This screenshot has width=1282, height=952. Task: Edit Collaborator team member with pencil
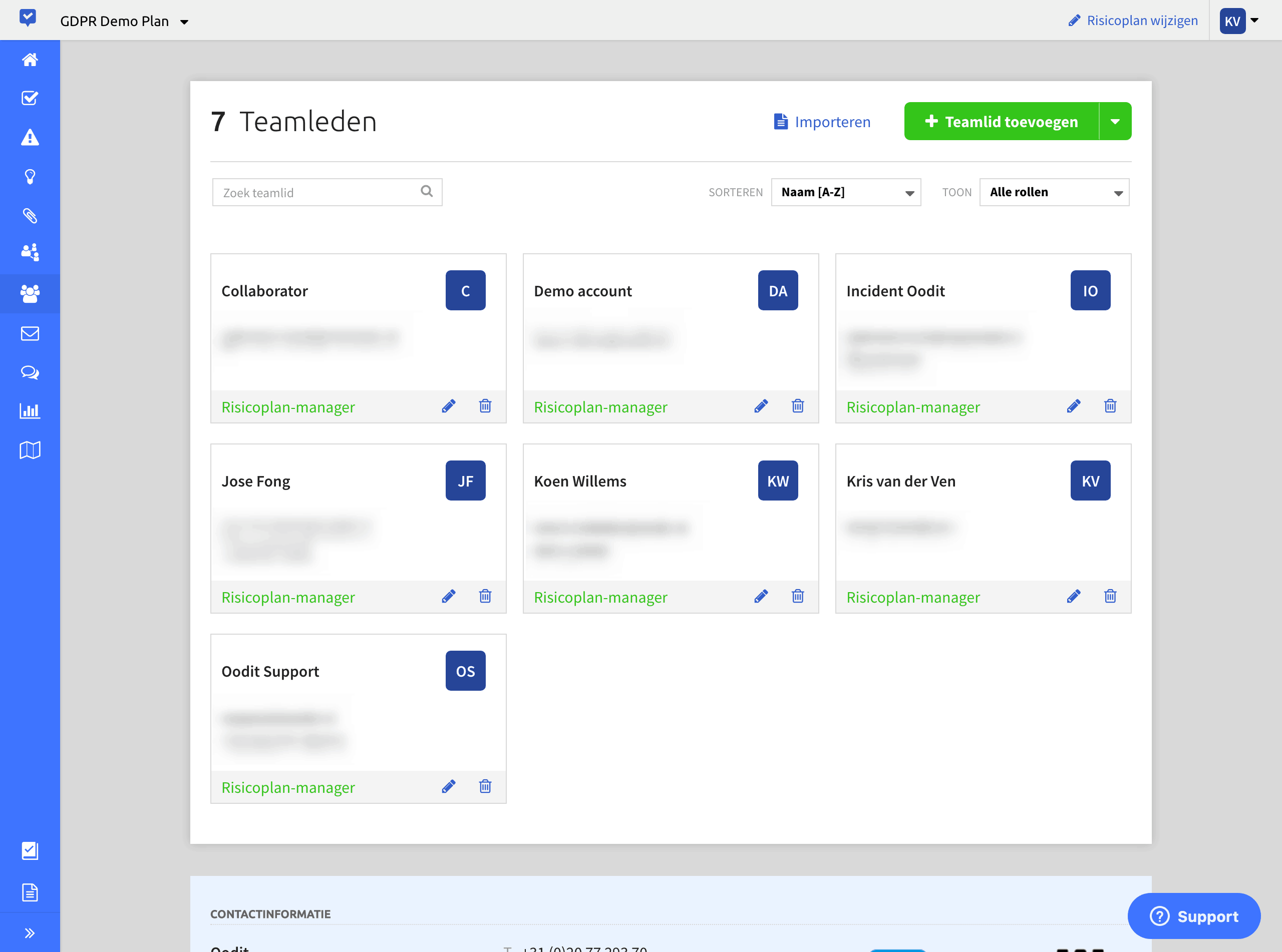449,406
